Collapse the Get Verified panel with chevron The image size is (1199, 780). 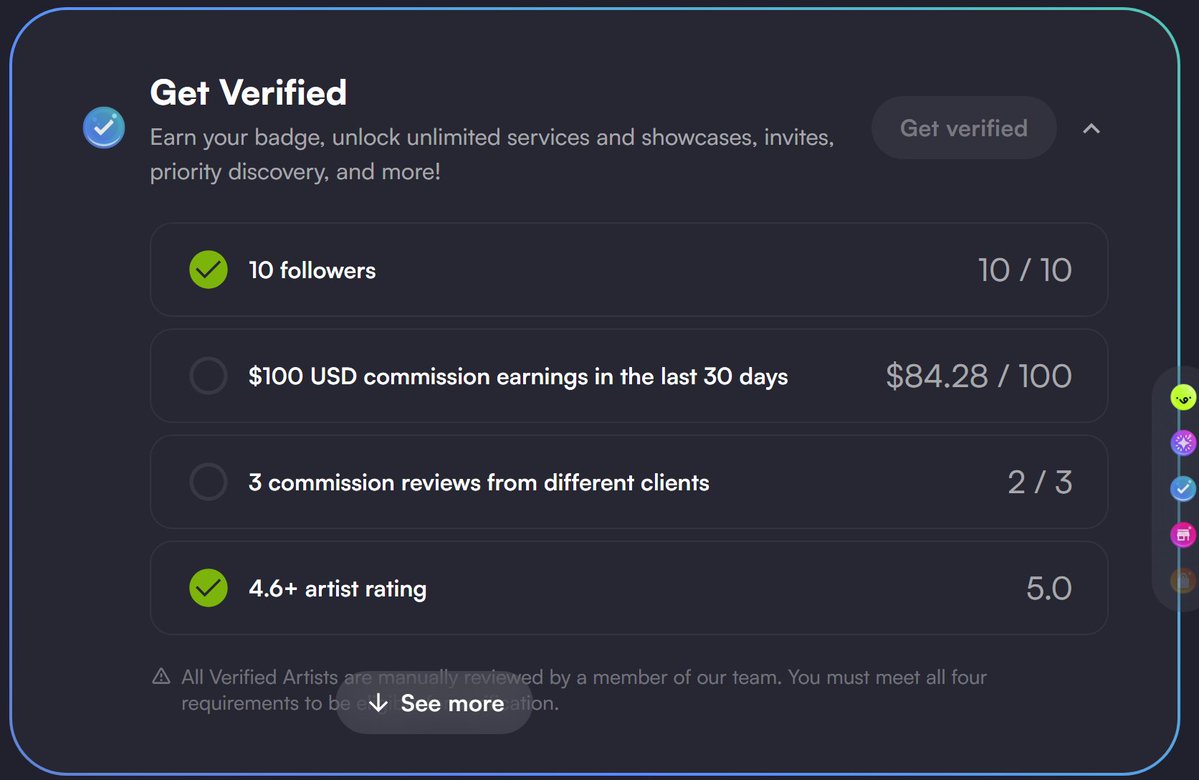point(1091,128)
